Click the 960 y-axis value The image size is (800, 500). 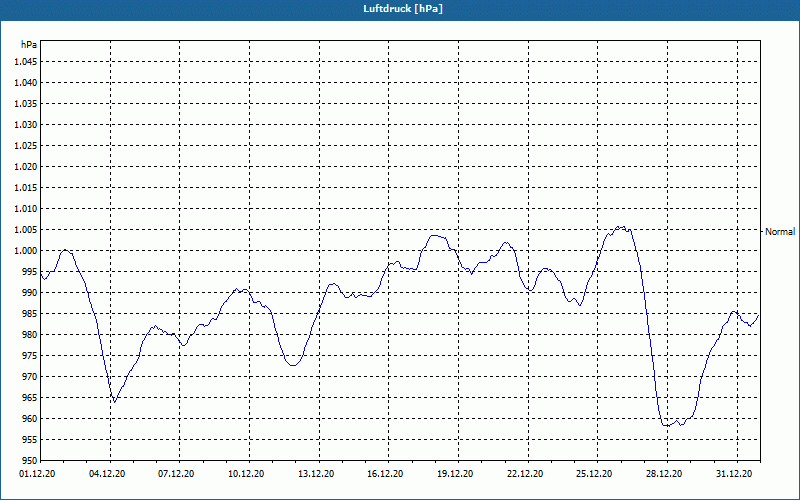[x=30, y=418]
